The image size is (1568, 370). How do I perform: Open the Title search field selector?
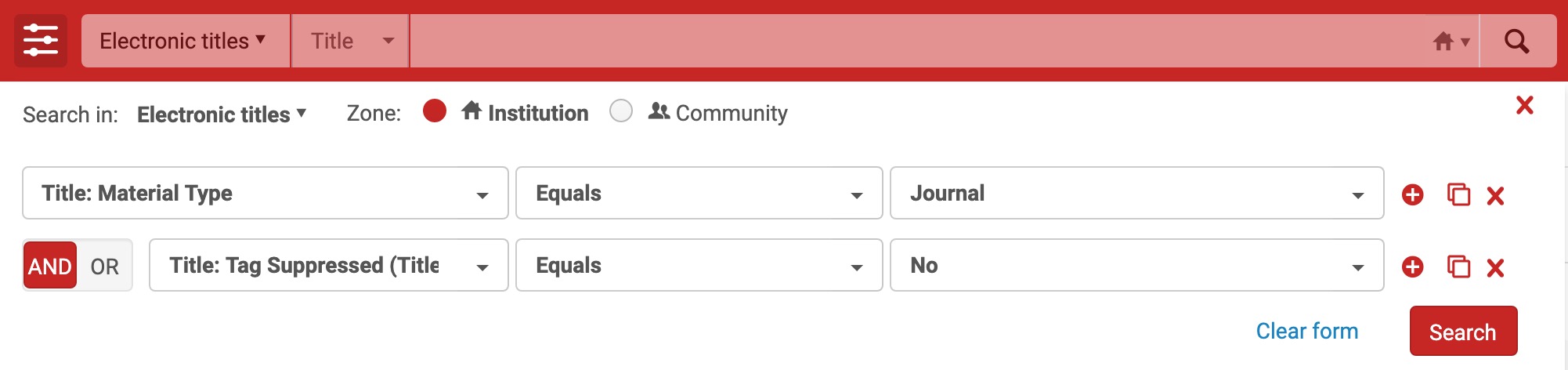[x=350, y=41]
